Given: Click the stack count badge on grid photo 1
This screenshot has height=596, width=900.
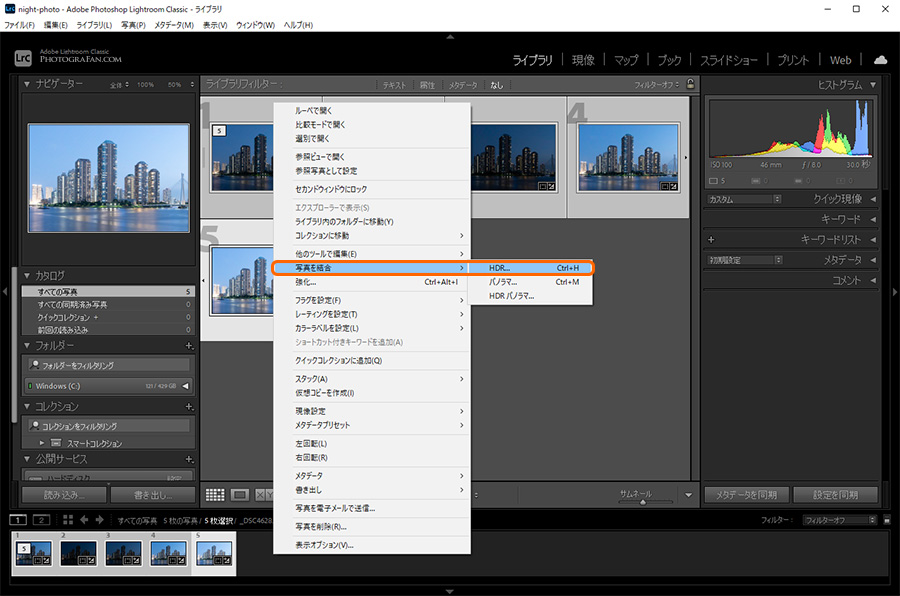Looking at the screenshot, I should point(219,130).
